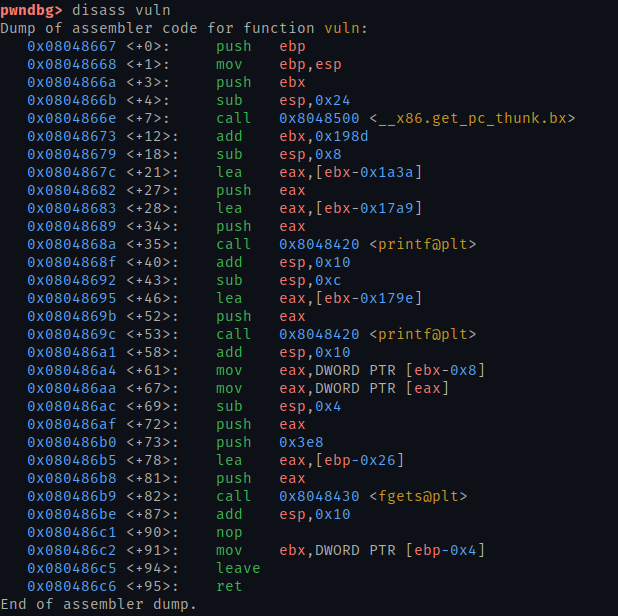This screenshot has height=616, width=618.
Task: Click address 0x080486be
Action: point(72,515)
